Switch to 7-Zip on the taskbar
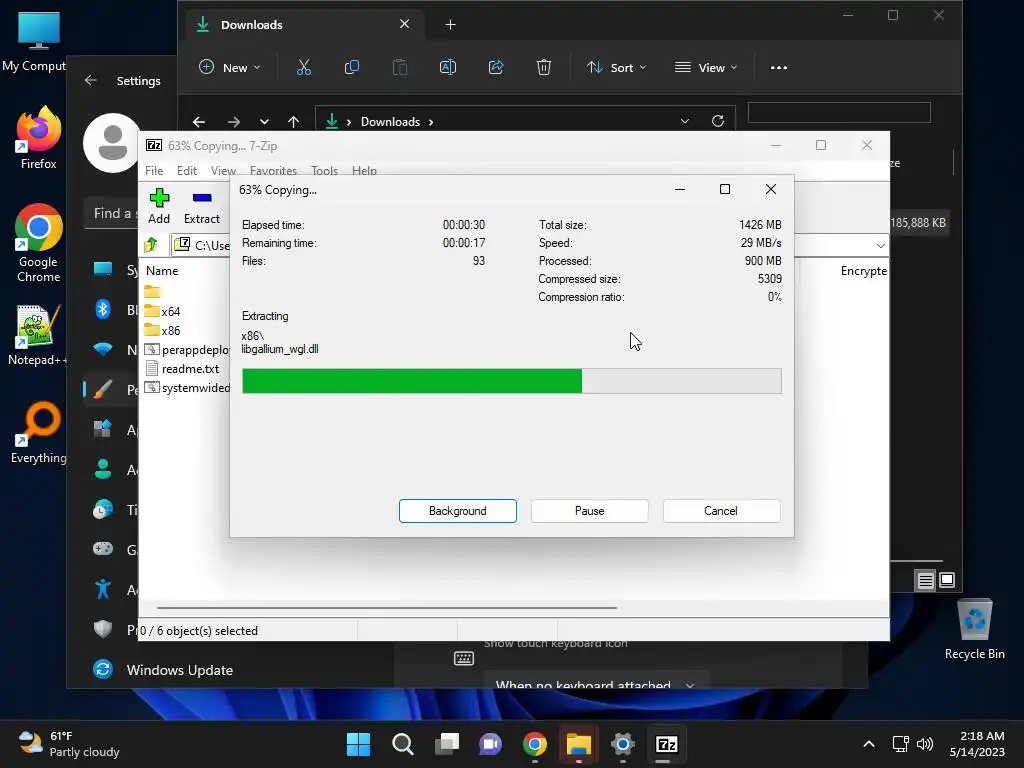The width and height of the screenshot is (1024, 768). (666, 744)
